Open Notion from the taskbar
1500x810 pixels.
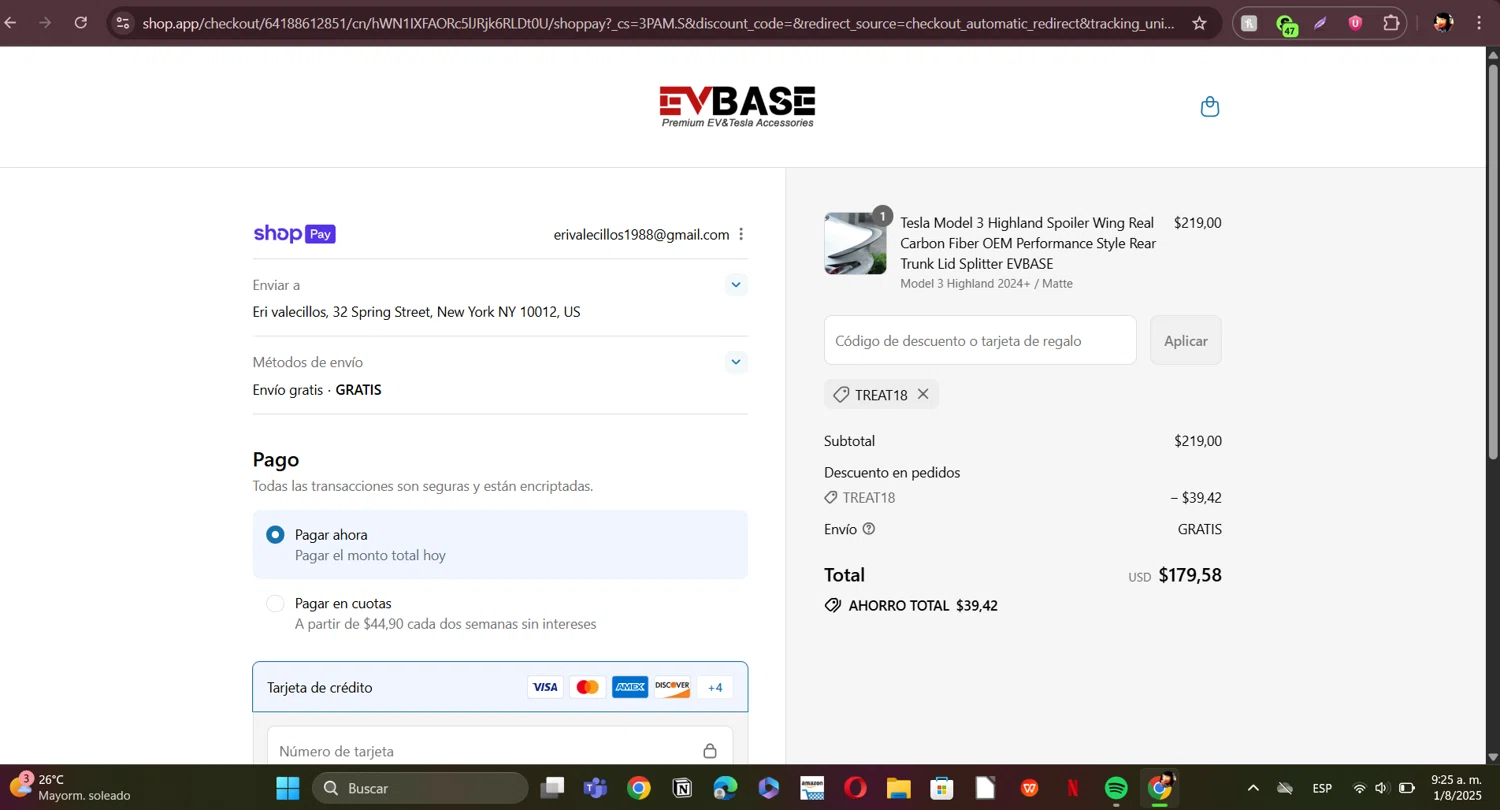683,788
